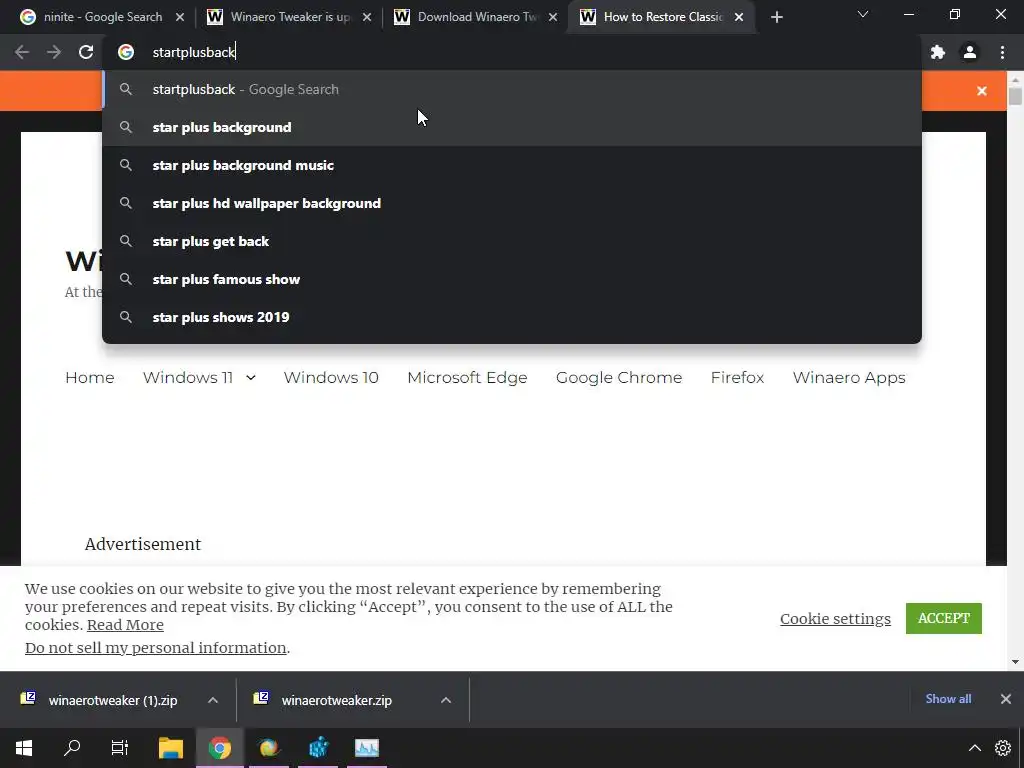
Task: Dismiss the orange banner with X
Action: pyautogui.click(x=982, y=91)
